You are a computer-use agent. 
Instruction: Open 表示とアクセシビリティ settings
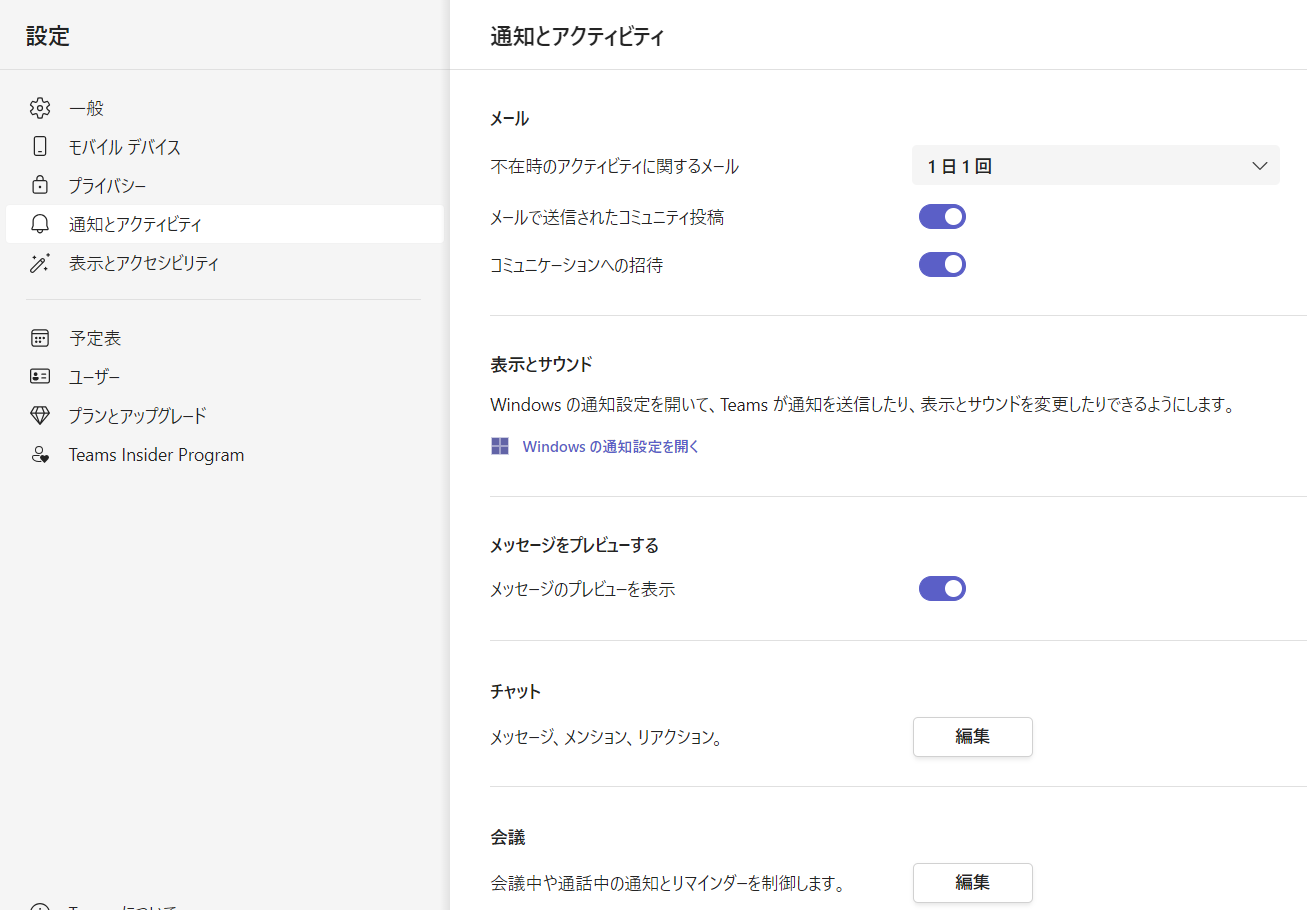(225, 263)
